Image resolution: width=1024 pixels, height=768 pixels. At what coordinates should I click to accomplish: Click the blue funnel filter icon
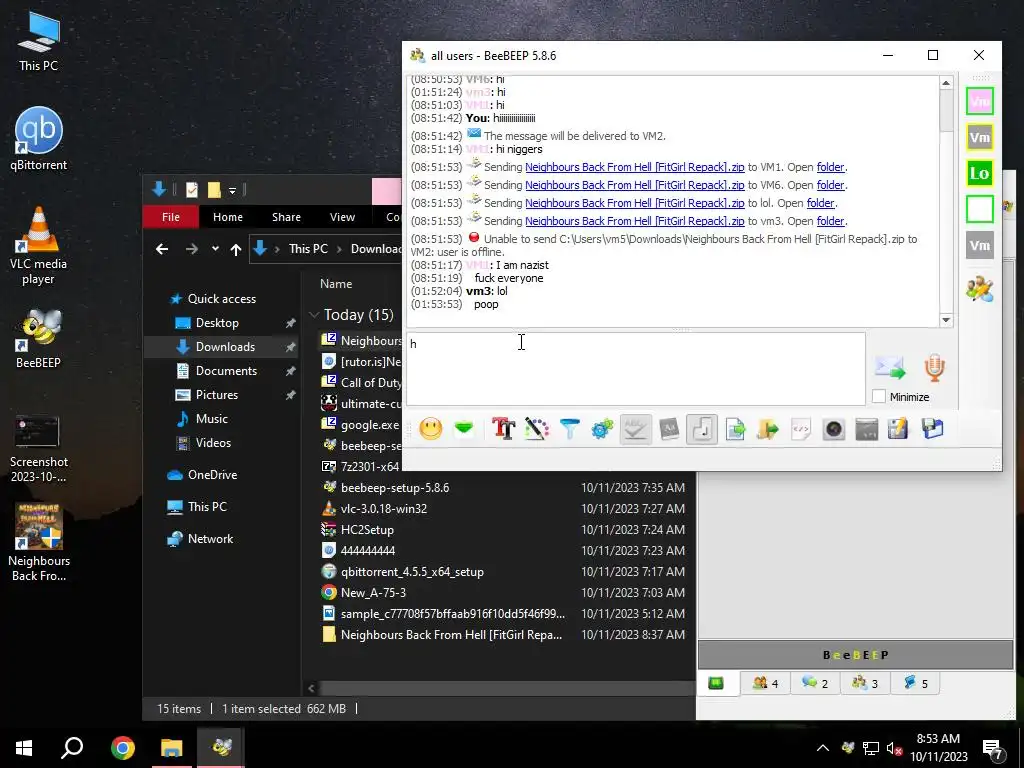click(x=569, y=429)
